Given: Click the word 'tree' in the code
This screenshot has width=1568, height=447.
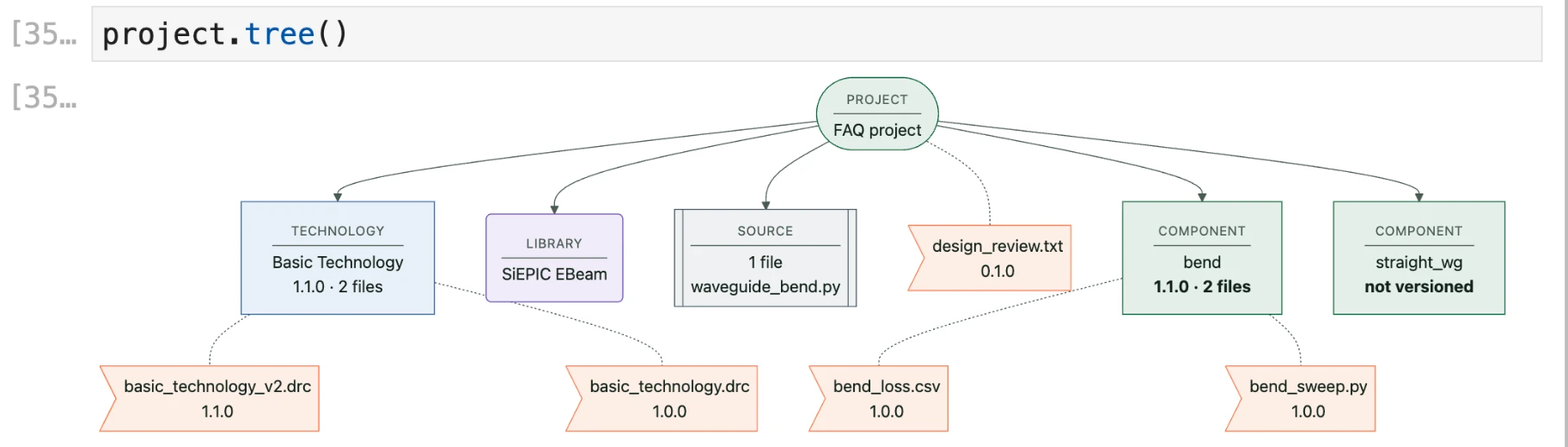Looking at the screenshot, I should pyautogui.click(x=280, y=34).
